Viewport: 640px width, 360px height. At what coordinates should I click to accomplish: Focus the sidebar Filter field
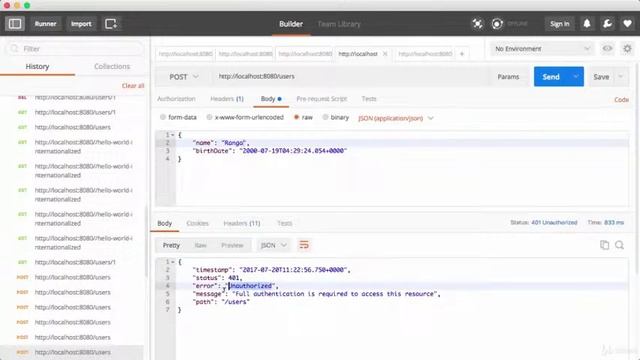[x=75, y=49]
